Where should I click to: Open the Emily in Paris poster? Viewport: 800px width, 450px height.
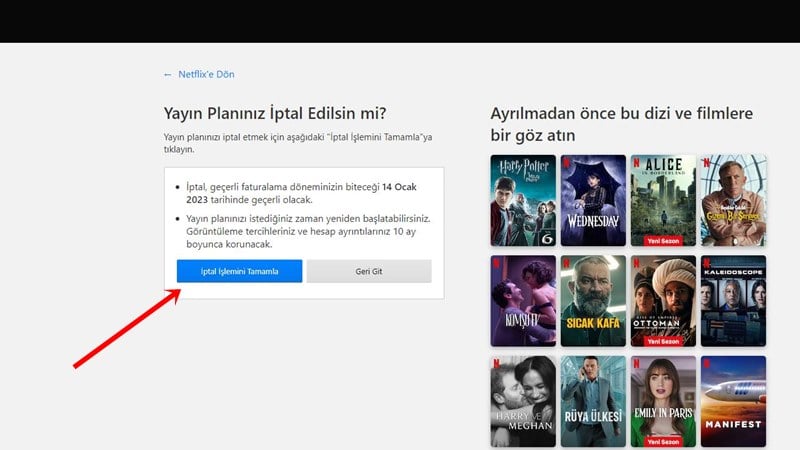click(x=663, y=402)
